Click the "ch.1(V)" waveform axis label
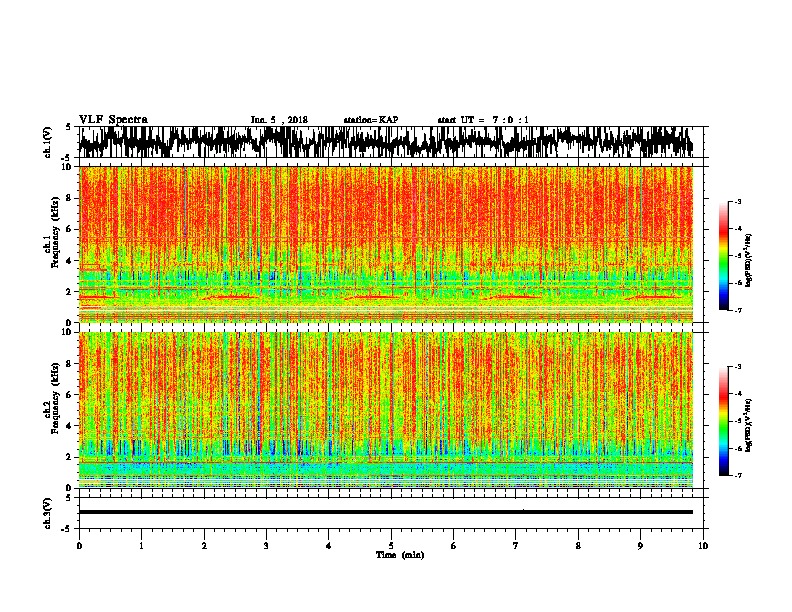 coord(48,142)
